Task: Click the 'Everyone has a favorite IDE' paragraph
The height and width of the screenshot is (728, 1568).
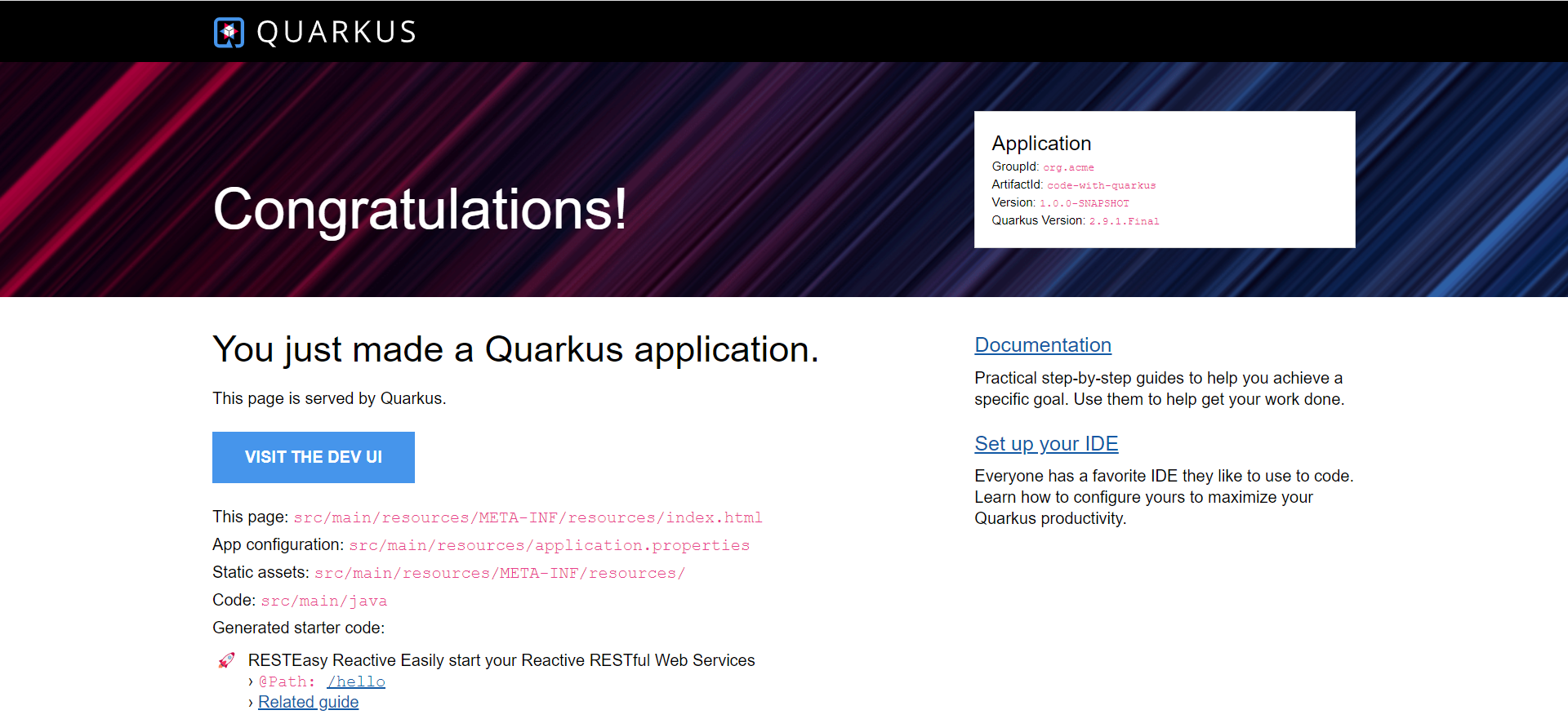Action: point(1164,497)
